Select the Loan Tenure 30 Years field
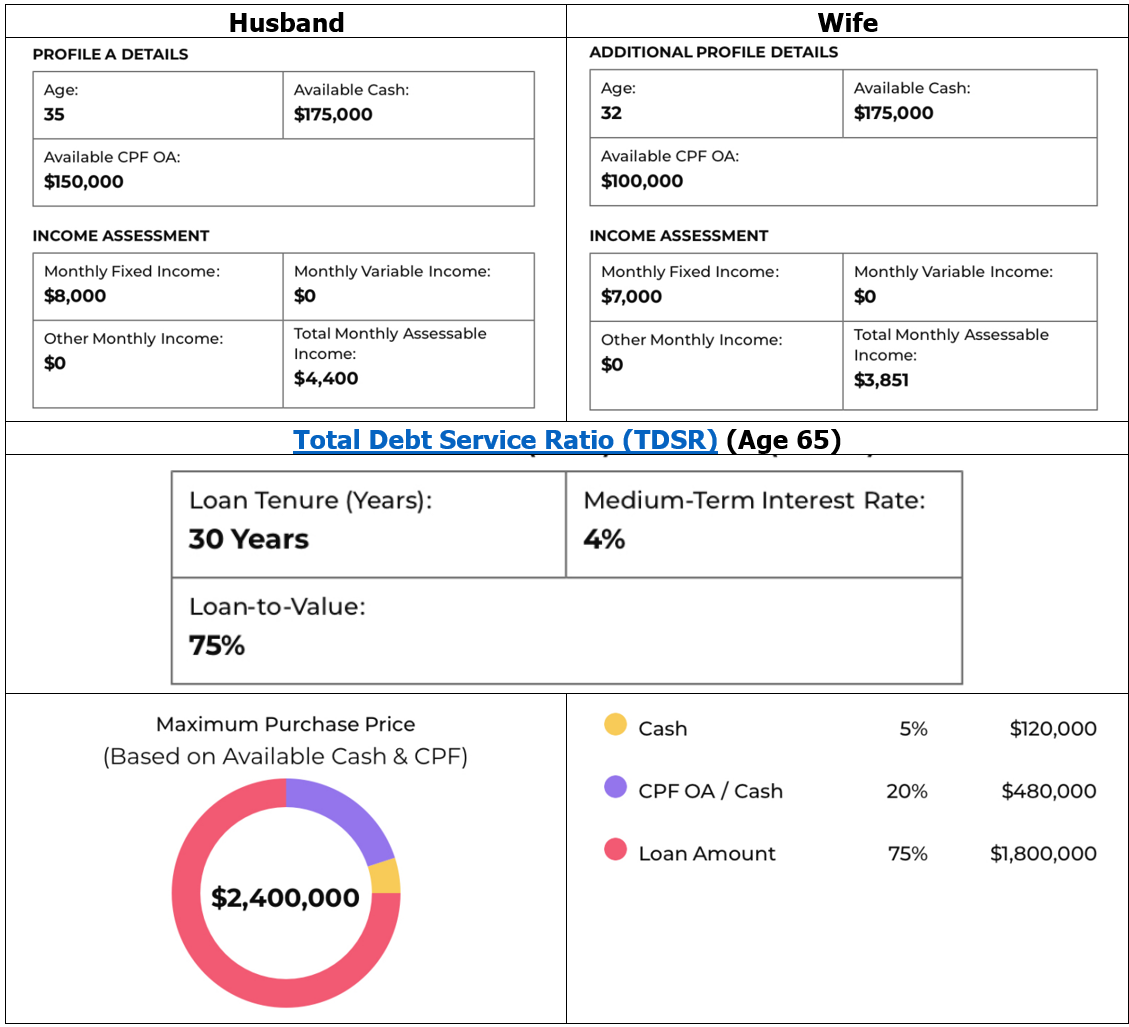 368,524
